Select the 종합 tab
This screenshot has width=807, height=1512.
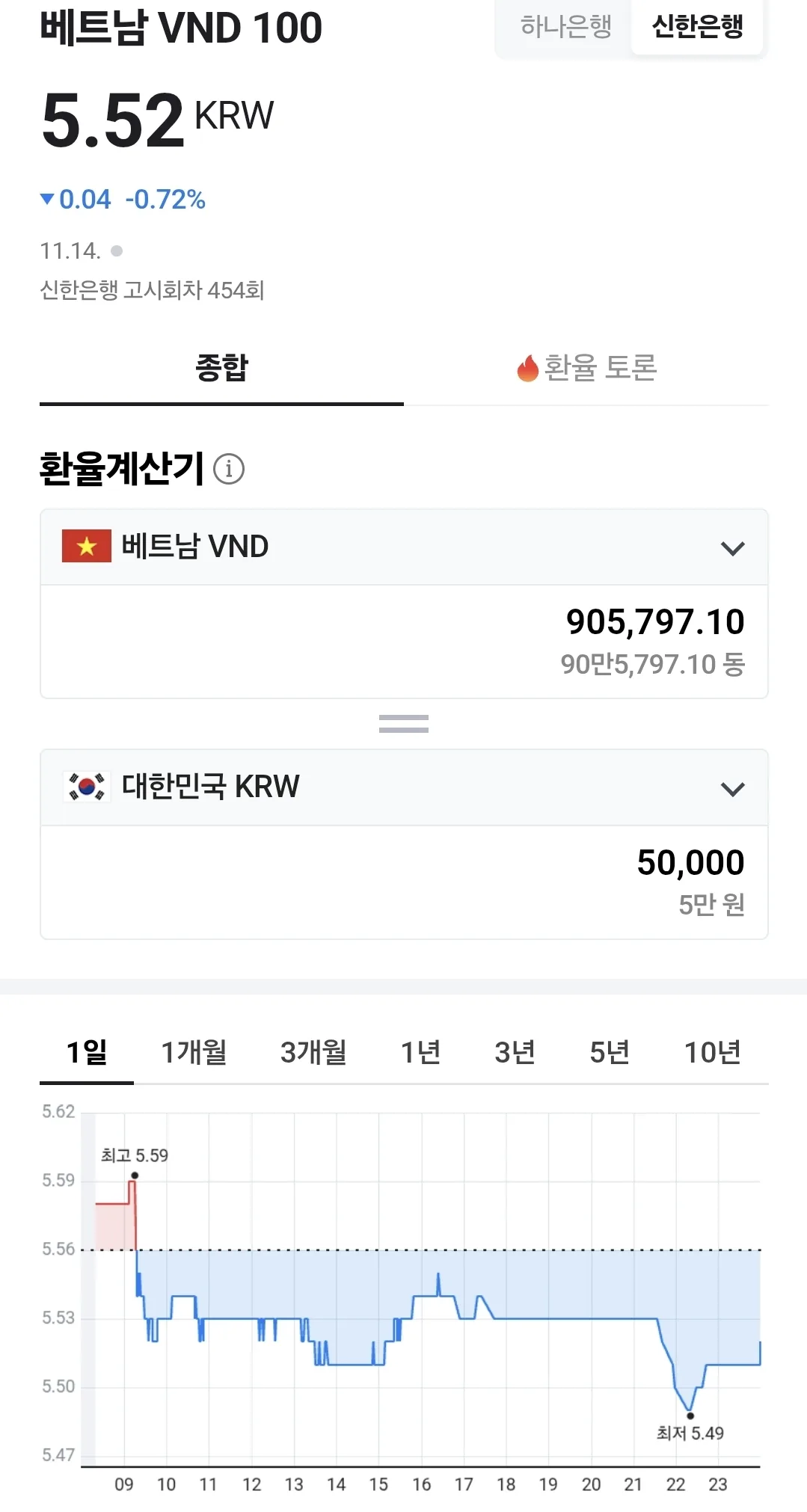click(221, 368)
